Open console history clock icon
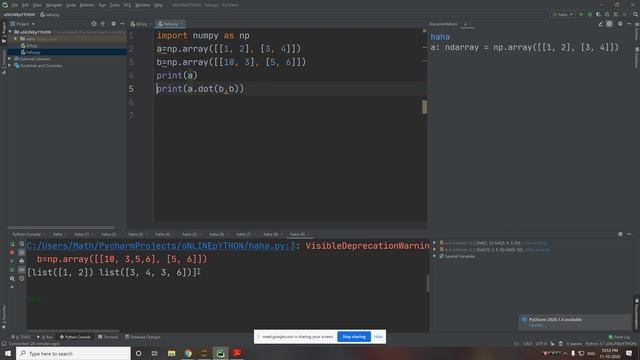640x360 pixels. pos(22,278)
